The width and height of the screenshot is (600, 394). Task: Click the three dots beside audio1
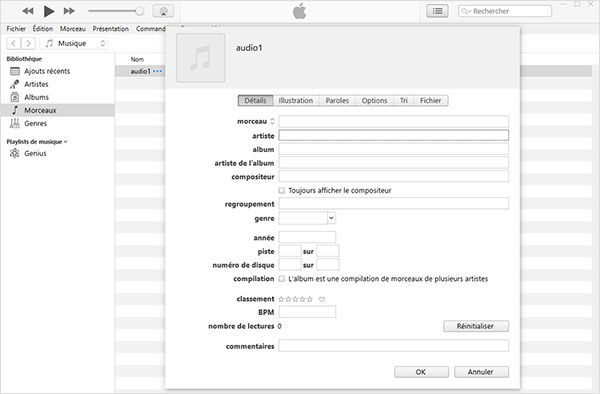pos(157,71)
